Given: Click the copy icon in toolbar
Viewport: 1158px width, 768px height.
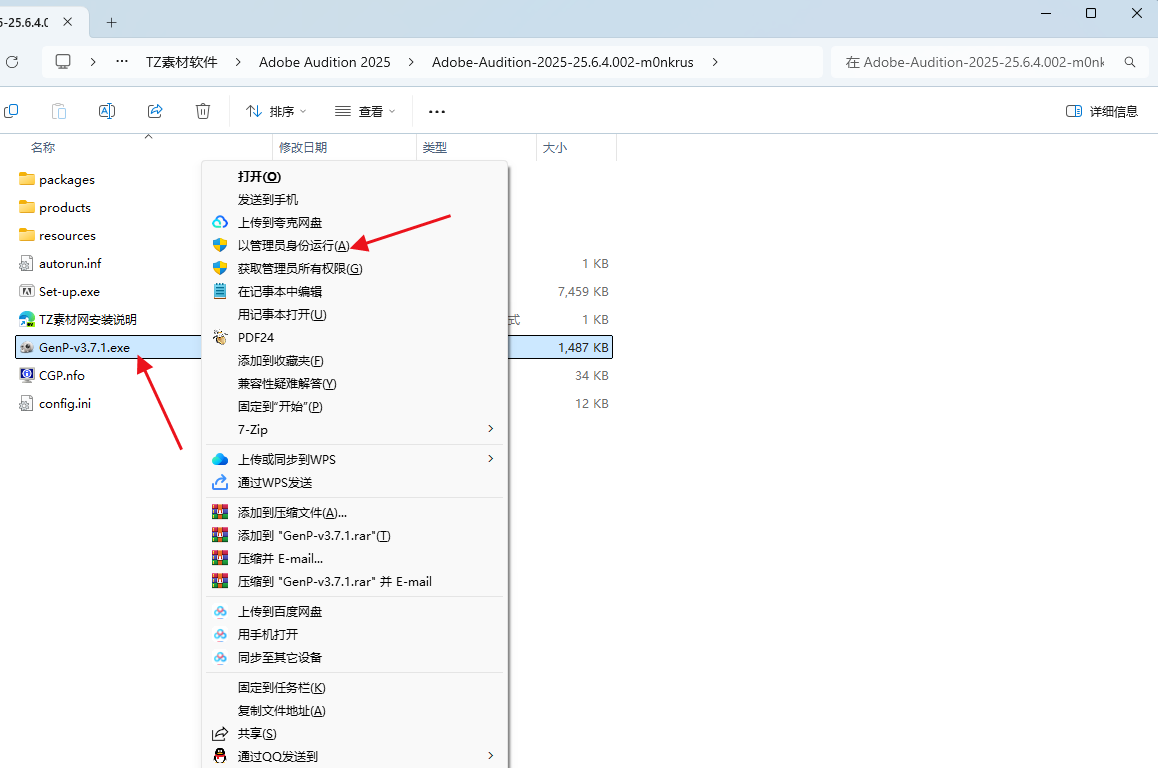Looking at the screenshot, I should pos(11,111).
